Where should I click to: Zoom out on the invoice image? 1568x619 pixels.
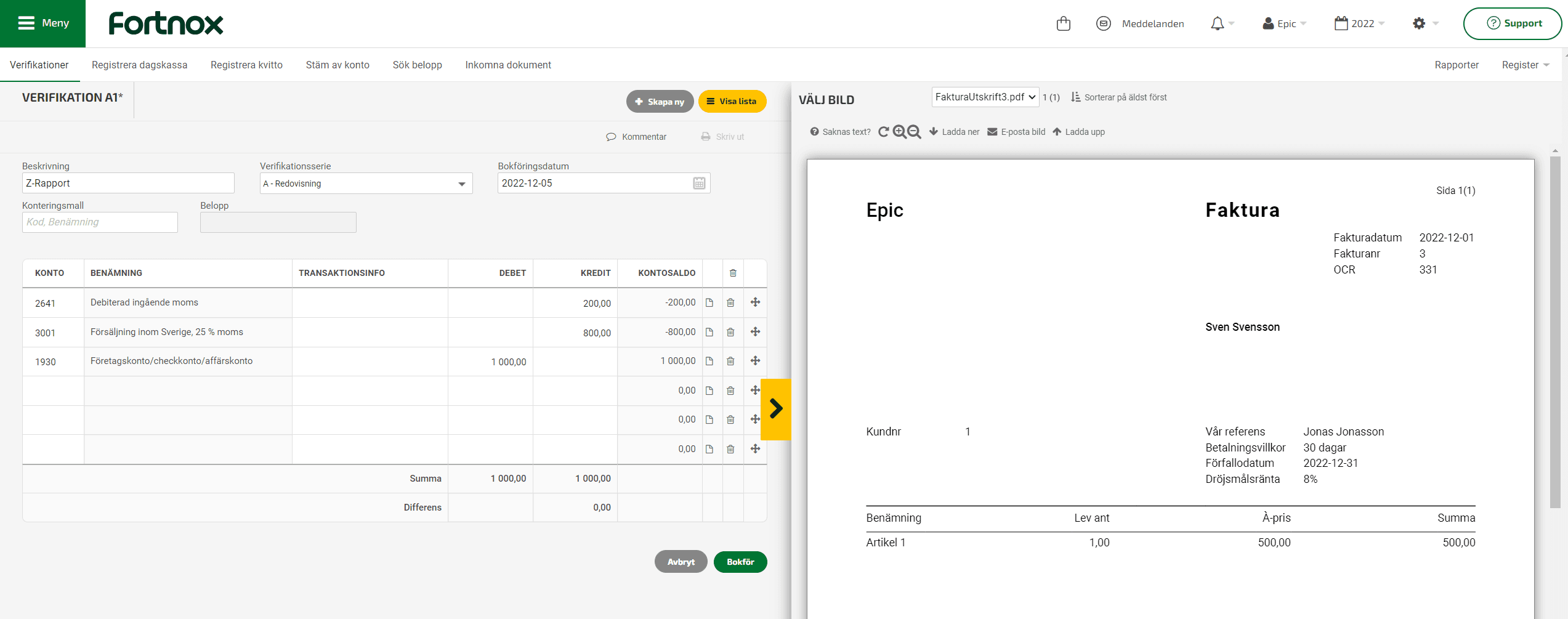coord(915,132)
